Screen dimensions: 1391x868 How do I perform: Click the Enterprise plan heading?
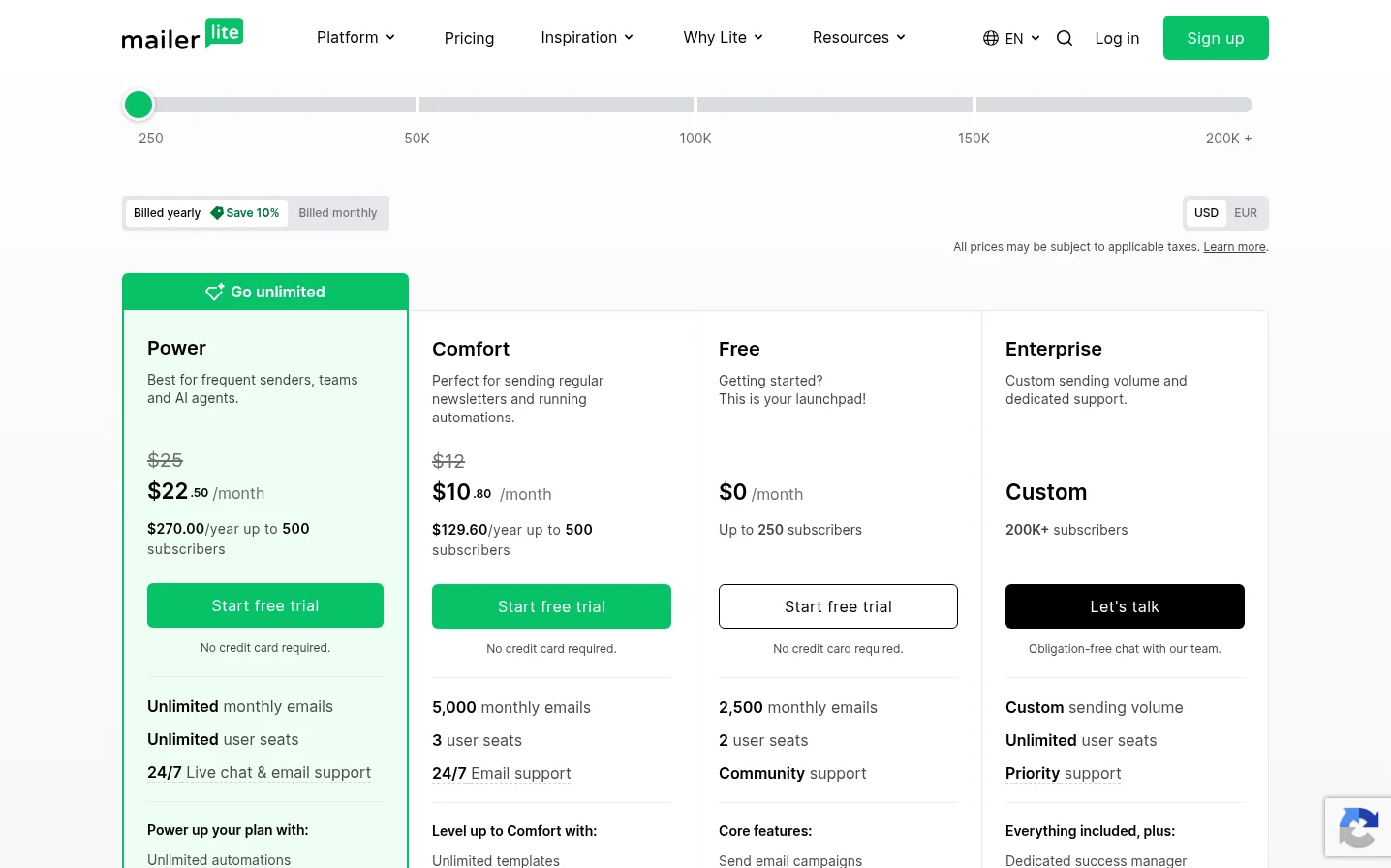[x=1054, y=349]
